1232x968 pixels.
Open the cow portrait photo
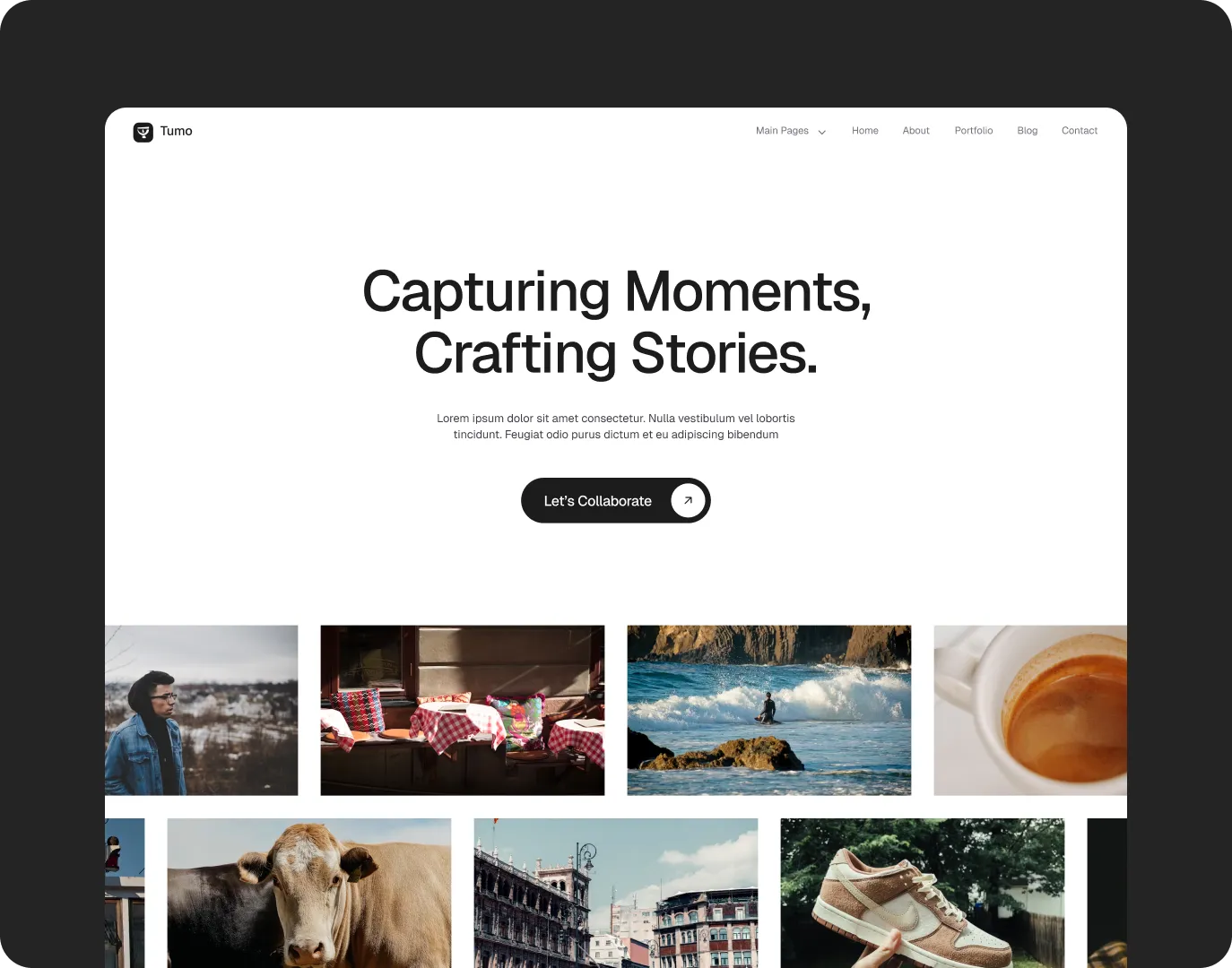tap(308, 893)
